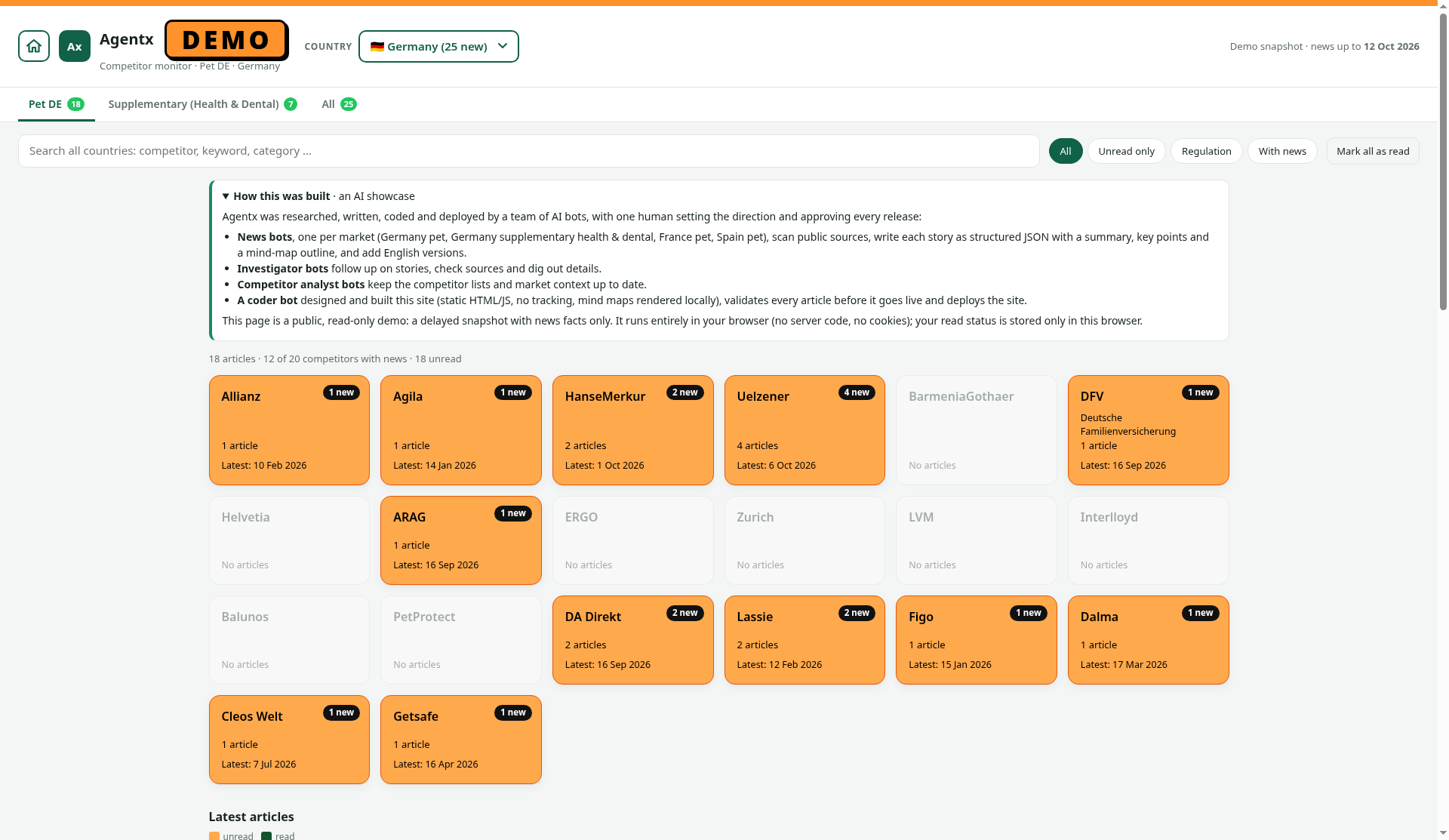Open the Figo competitor card

coord(977,640)
